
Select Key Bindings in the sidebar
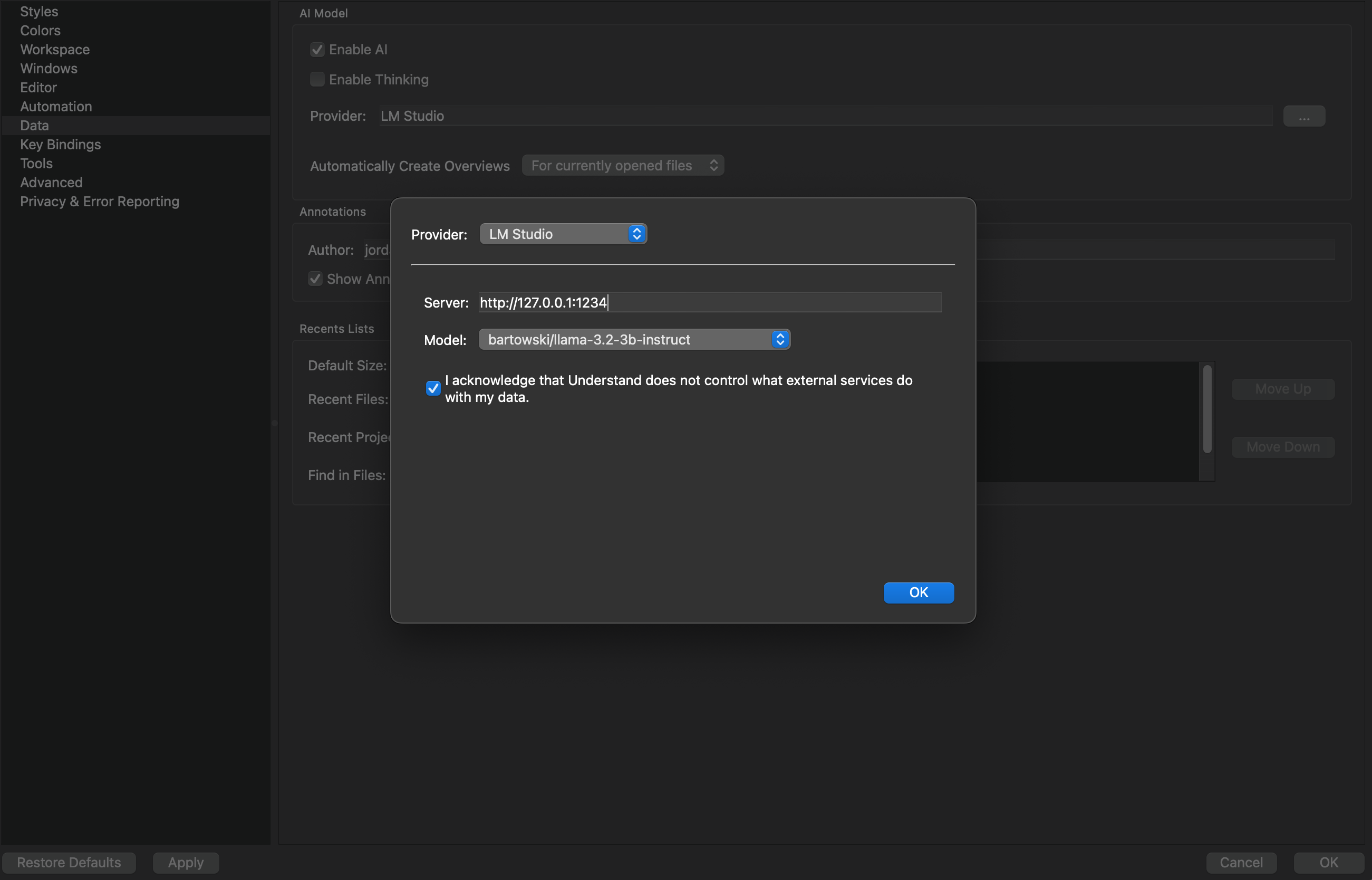pos(61,145)
